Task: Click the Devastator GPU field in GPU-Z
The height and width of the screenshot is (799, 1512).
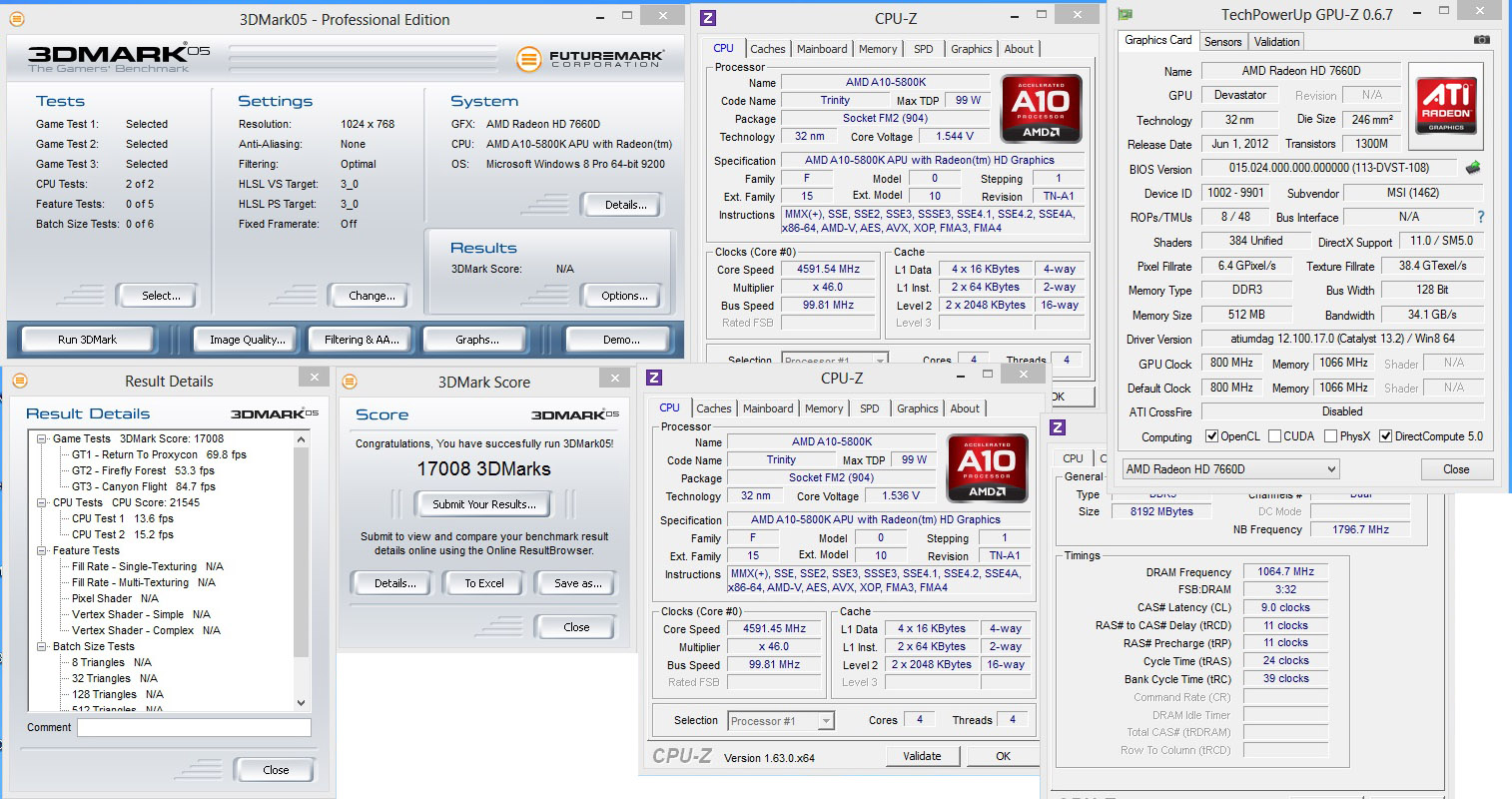Action: [1240, 95]
